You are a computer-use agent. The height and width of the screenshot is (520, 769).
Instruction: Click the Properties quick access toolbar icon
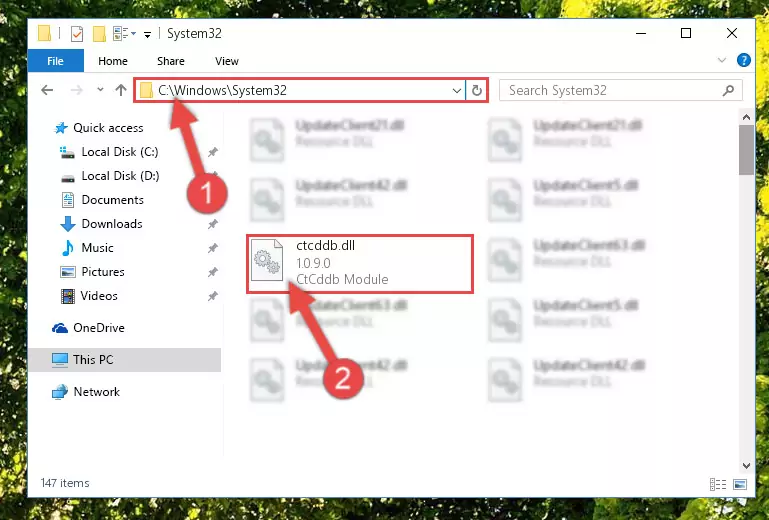click(77, 33)
